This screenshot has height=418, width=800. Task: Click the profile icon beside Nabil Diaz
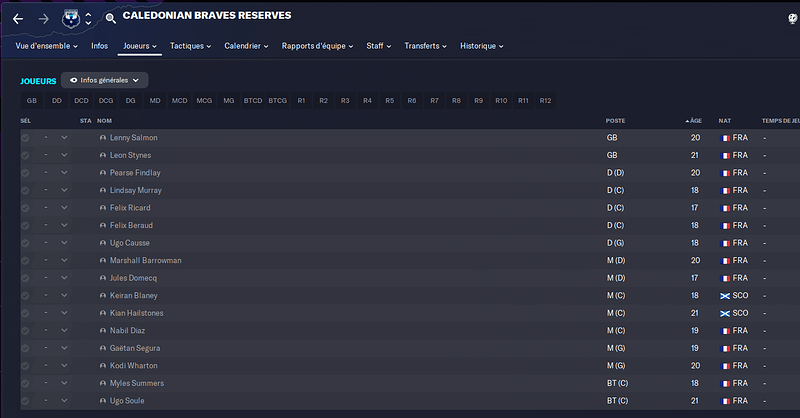103,331
